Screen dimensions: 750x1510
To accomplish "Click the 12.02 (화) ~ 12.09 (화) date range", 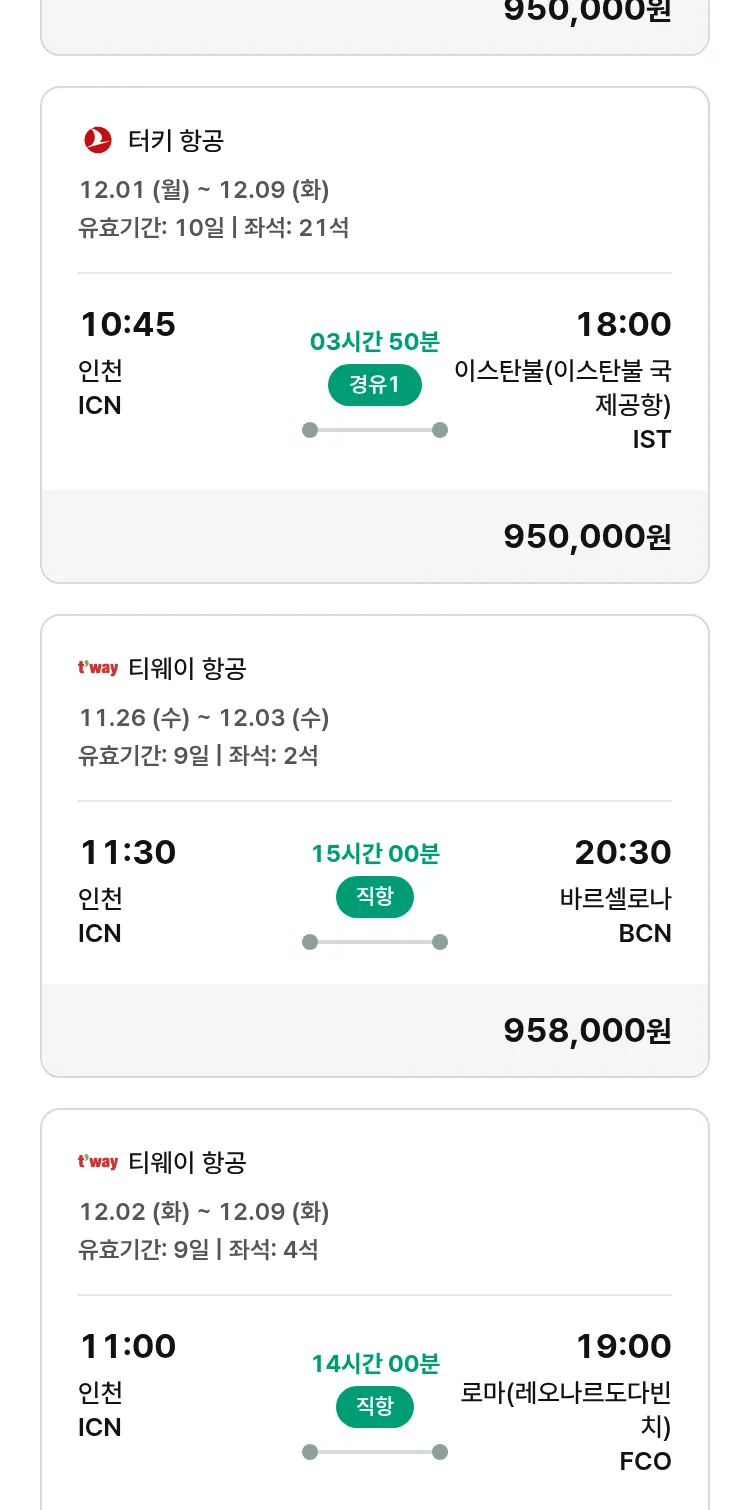I will click(204, 1211).
